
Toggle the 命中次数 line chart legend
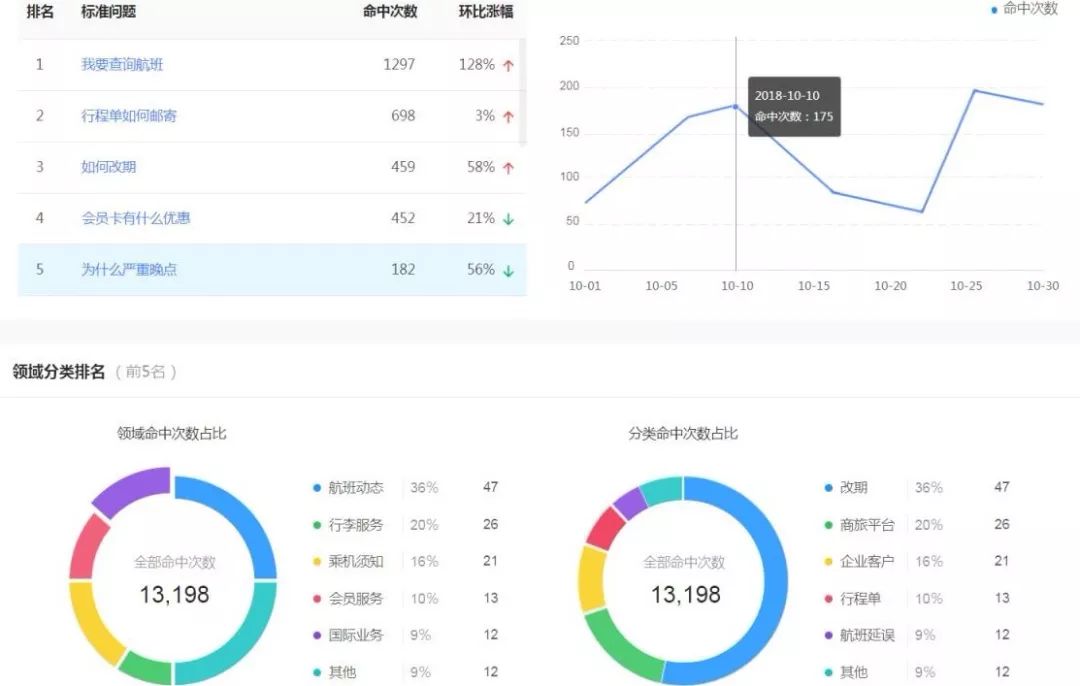pyautogui.click(x=1023, y=9)
